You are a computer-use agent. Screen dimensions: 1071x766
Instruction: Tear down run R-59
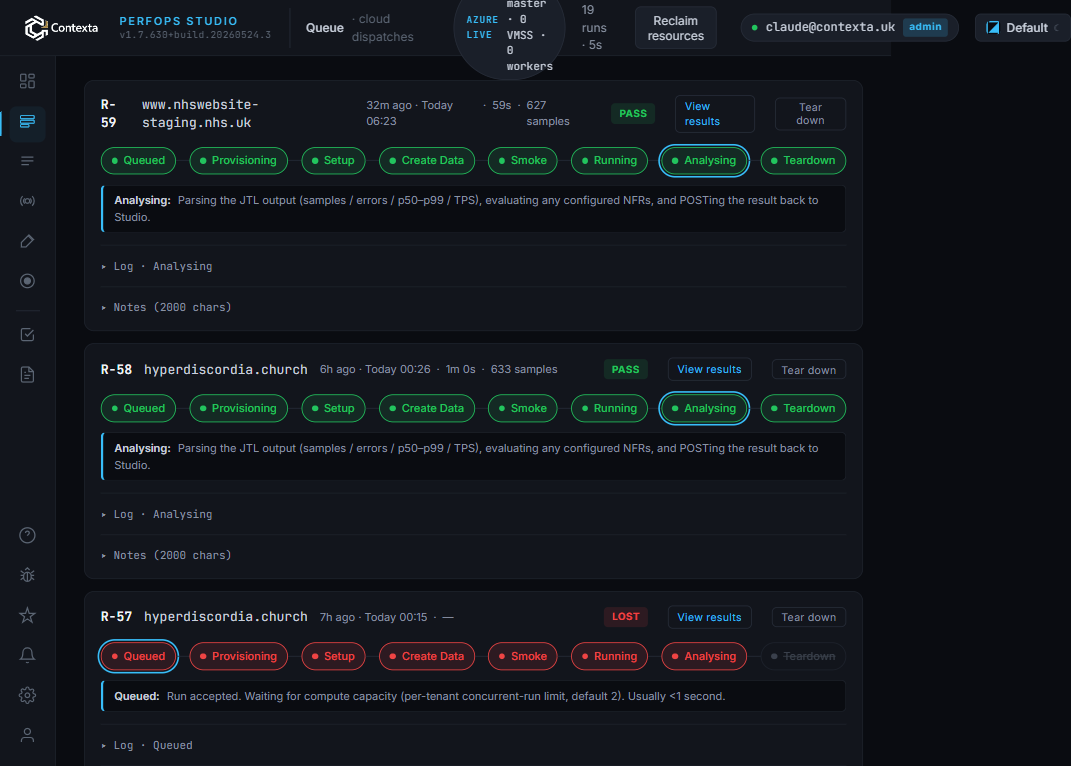tap(810, 114)
